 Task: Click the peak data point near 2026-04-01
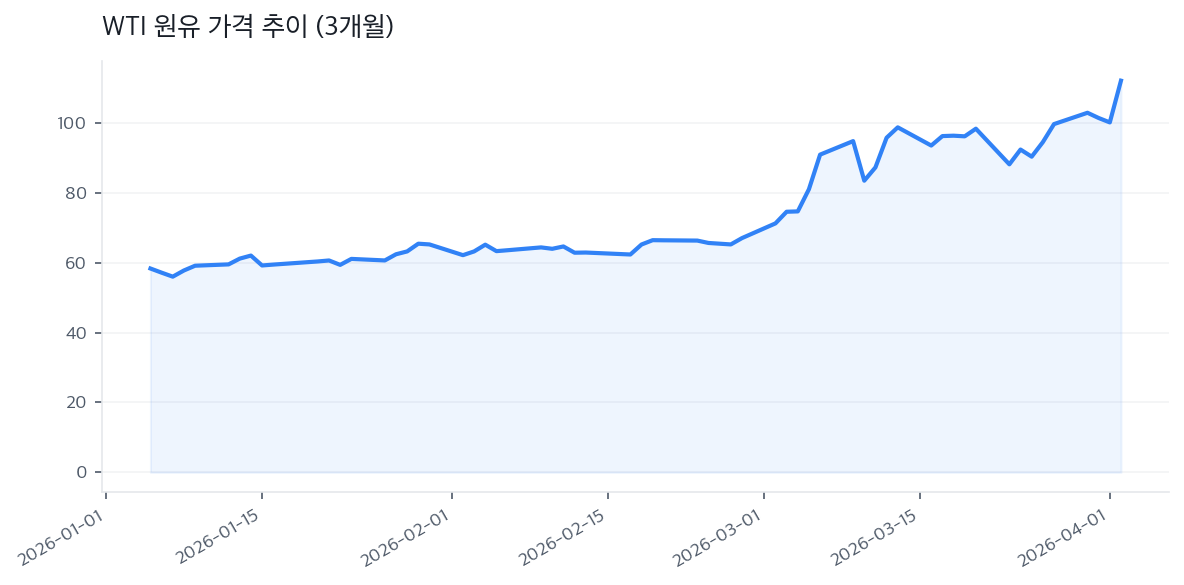tap(1122, 79)
